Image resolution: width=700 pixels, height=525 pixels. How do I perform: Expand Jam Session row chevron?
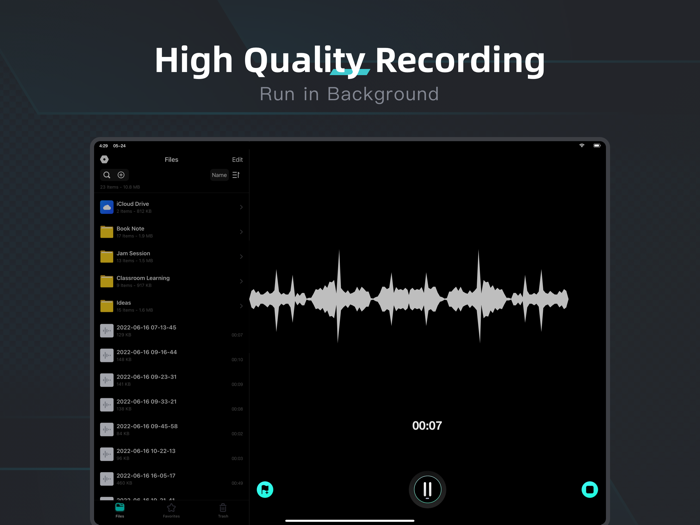pyautogui.click(x=241, y=257)
